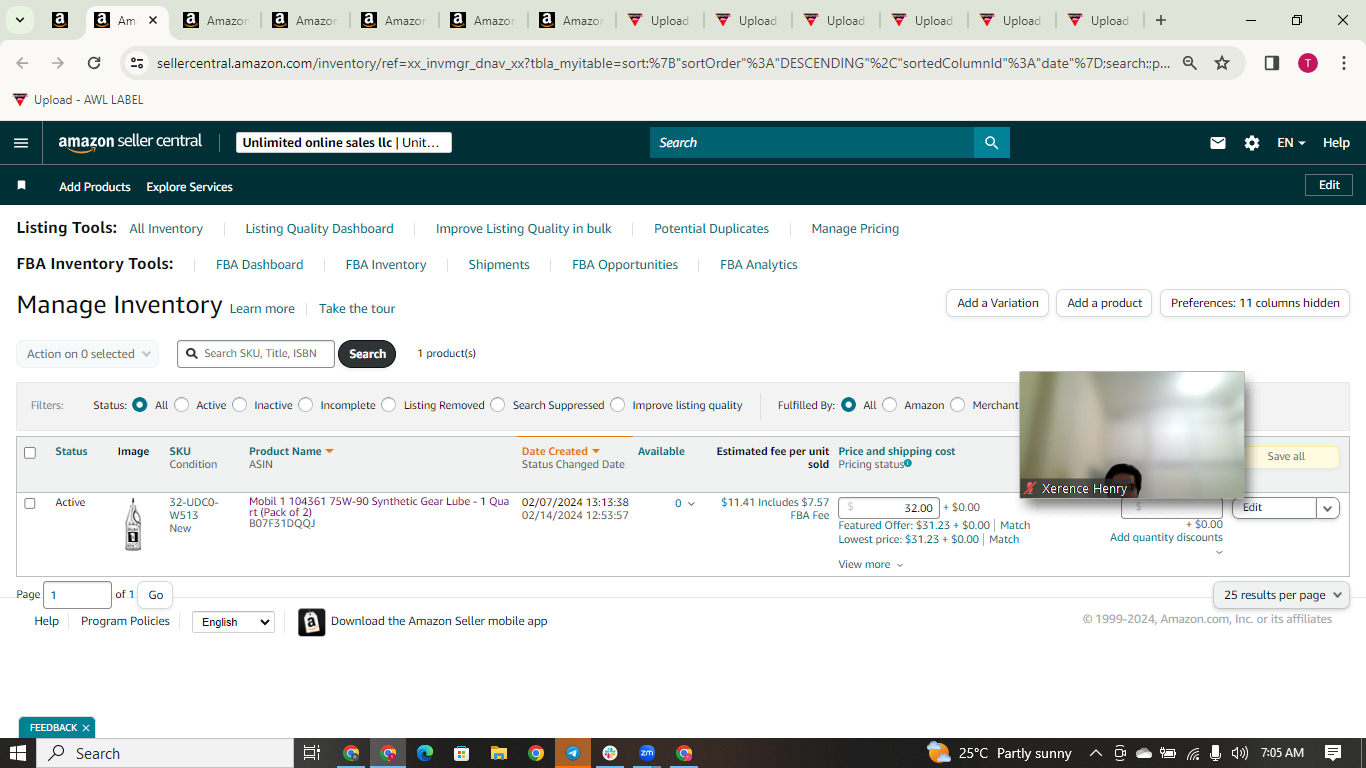
Task: Open the Shipments tool
Action: click(499, 265)
